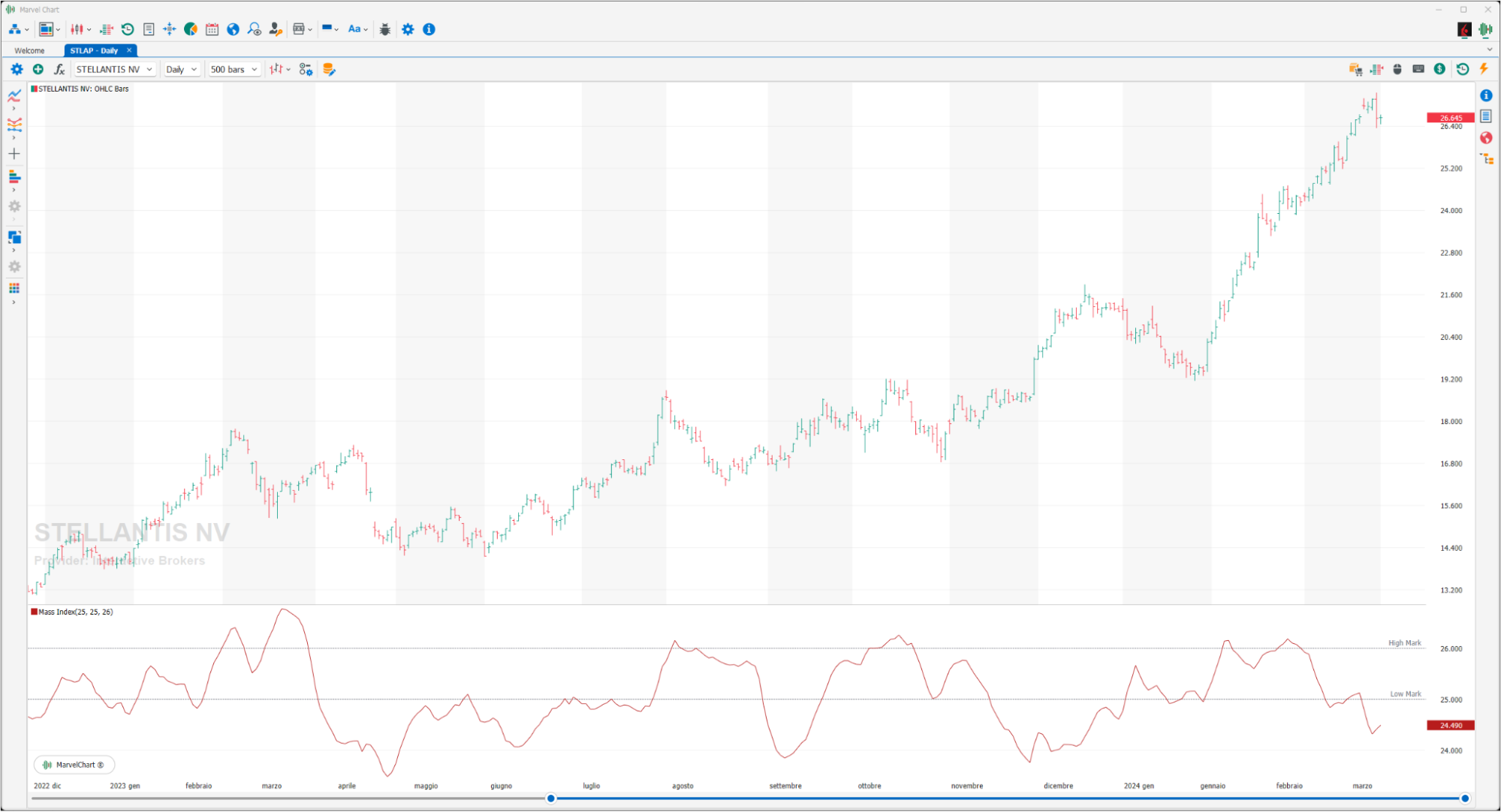This screenshot has height=812, width=1501.
Task: Expand the tab list chevron at far right
Action: tap(1489, 50)
